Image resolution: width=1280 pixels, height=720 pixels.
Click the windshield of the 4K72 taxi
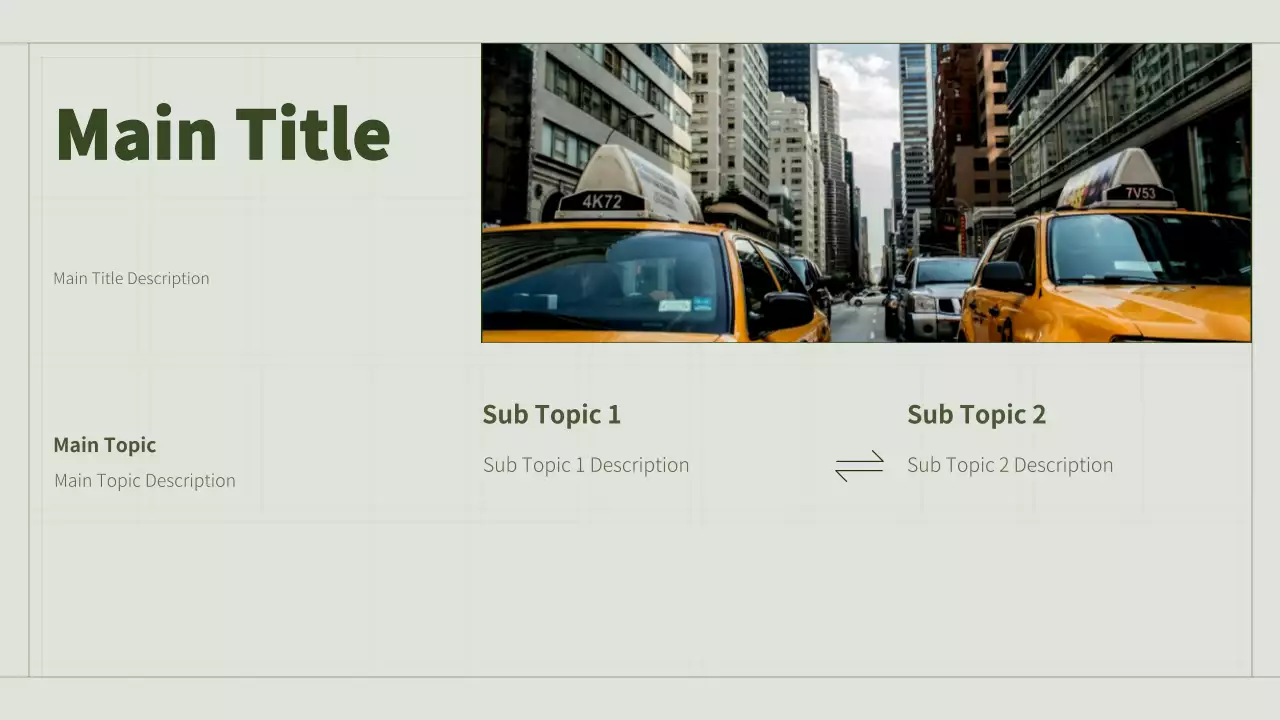(x=604, y=282)
